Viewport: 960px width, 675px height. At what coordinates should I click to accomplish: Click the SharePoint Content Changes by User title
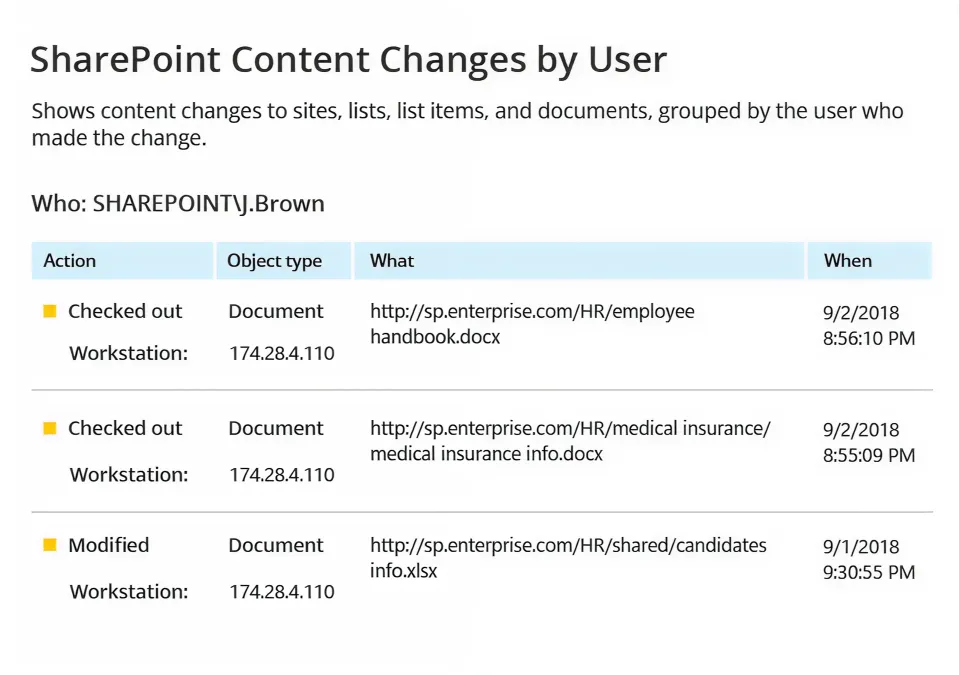348,60
